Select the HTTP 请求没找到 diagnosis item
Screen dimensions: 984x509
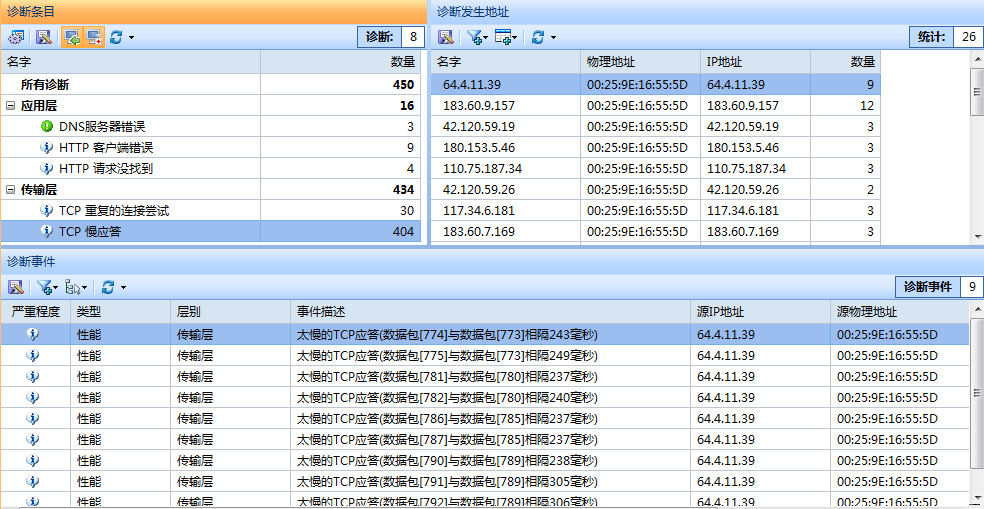click(x=210, y=169)
